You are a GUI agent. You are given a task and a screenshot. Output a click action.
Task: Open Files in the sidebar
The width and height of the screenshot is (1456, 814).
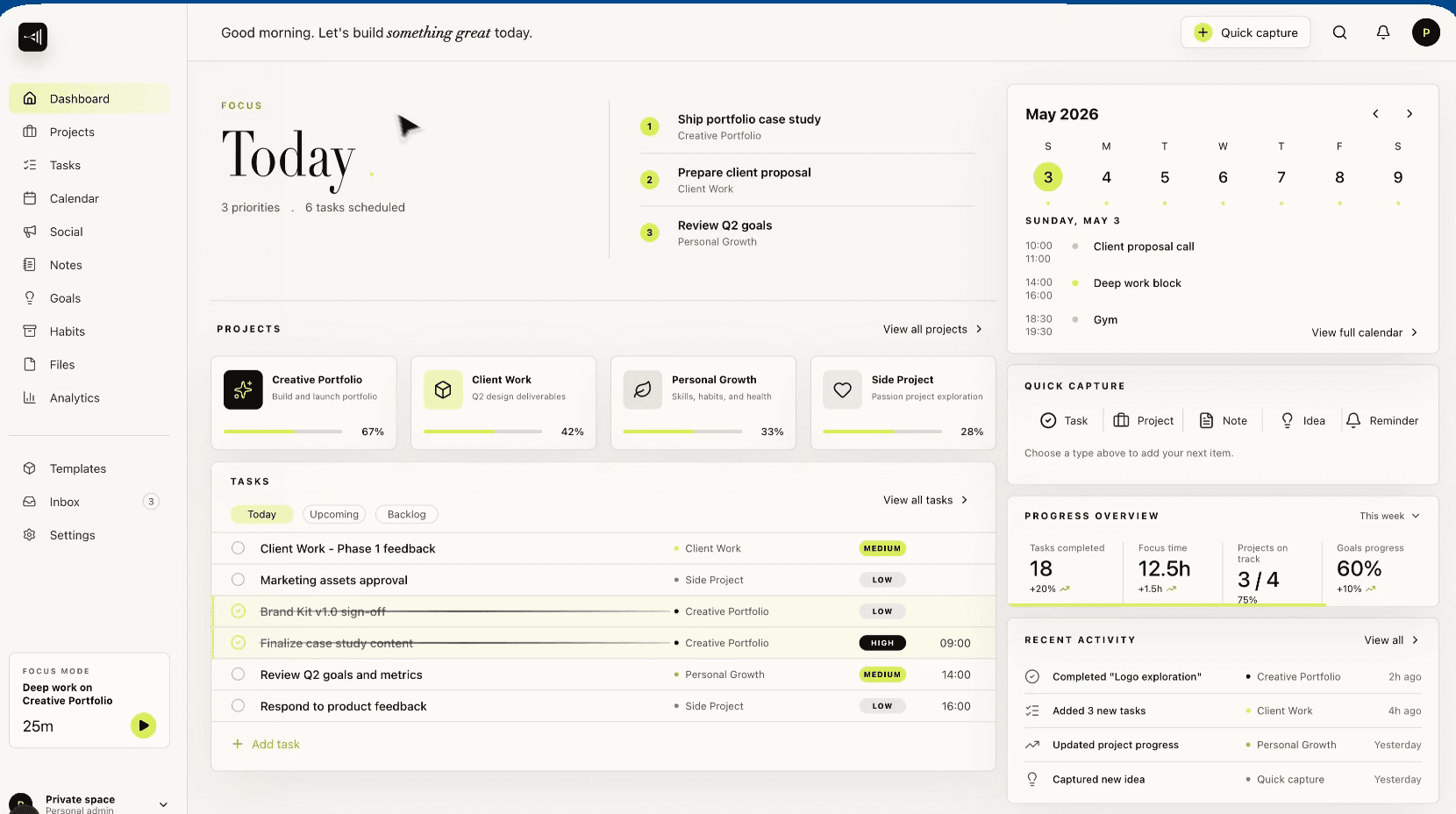click(x=89, y=365)
